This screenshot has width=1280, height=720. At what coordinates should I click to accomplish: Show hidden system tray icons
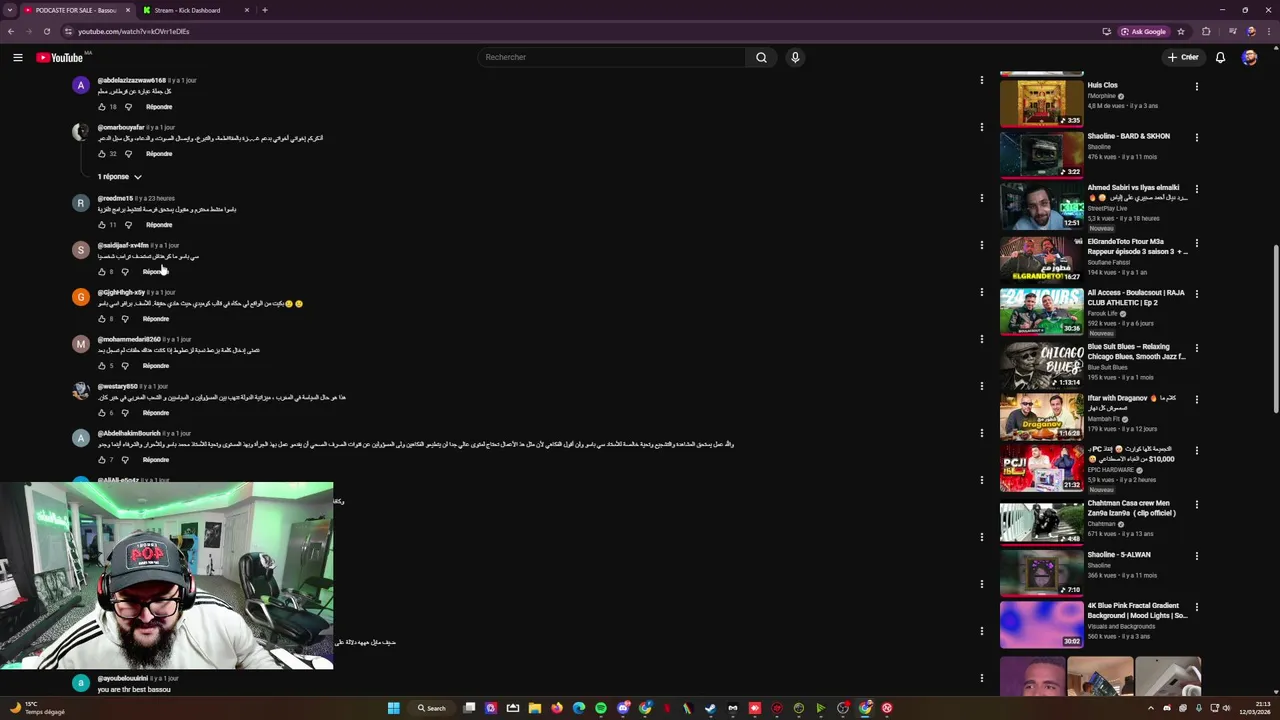pos(1151,708)
